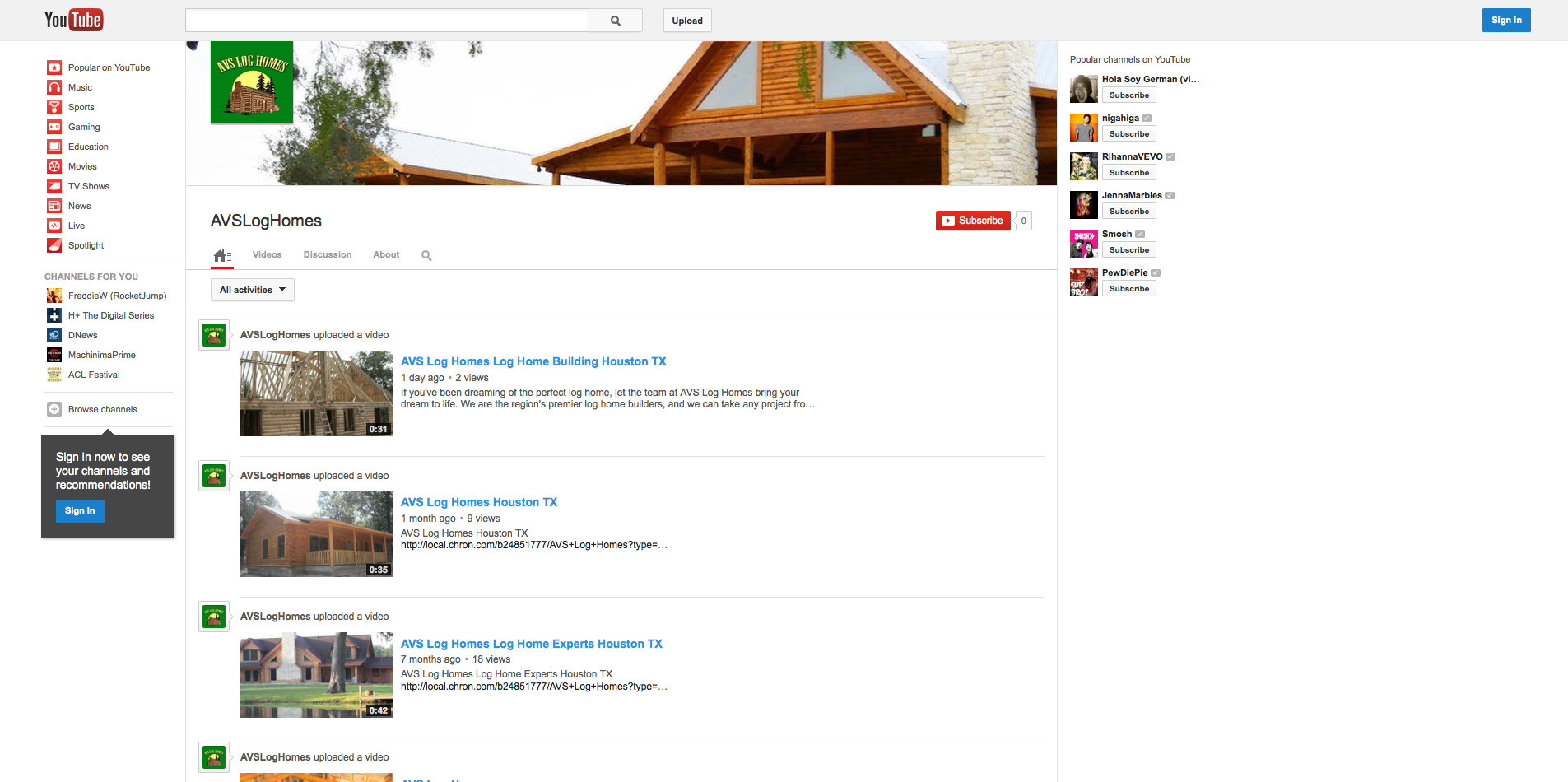Open the Log Home Experts Houston TX link
Image resolution: width=1568 pixels, height=782 pixels.
tap(531, 644)
